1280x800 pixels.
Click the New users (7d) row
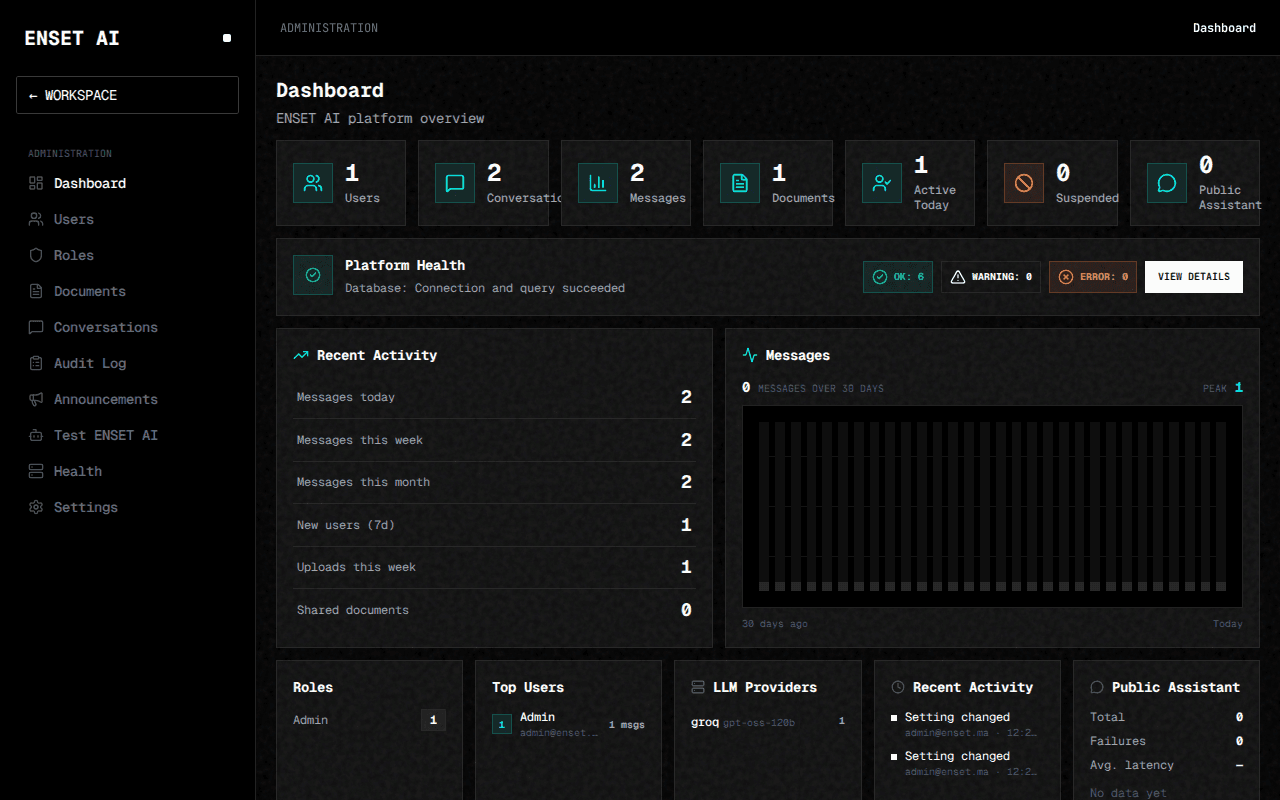pyautogui.click(x=494, y=525)
